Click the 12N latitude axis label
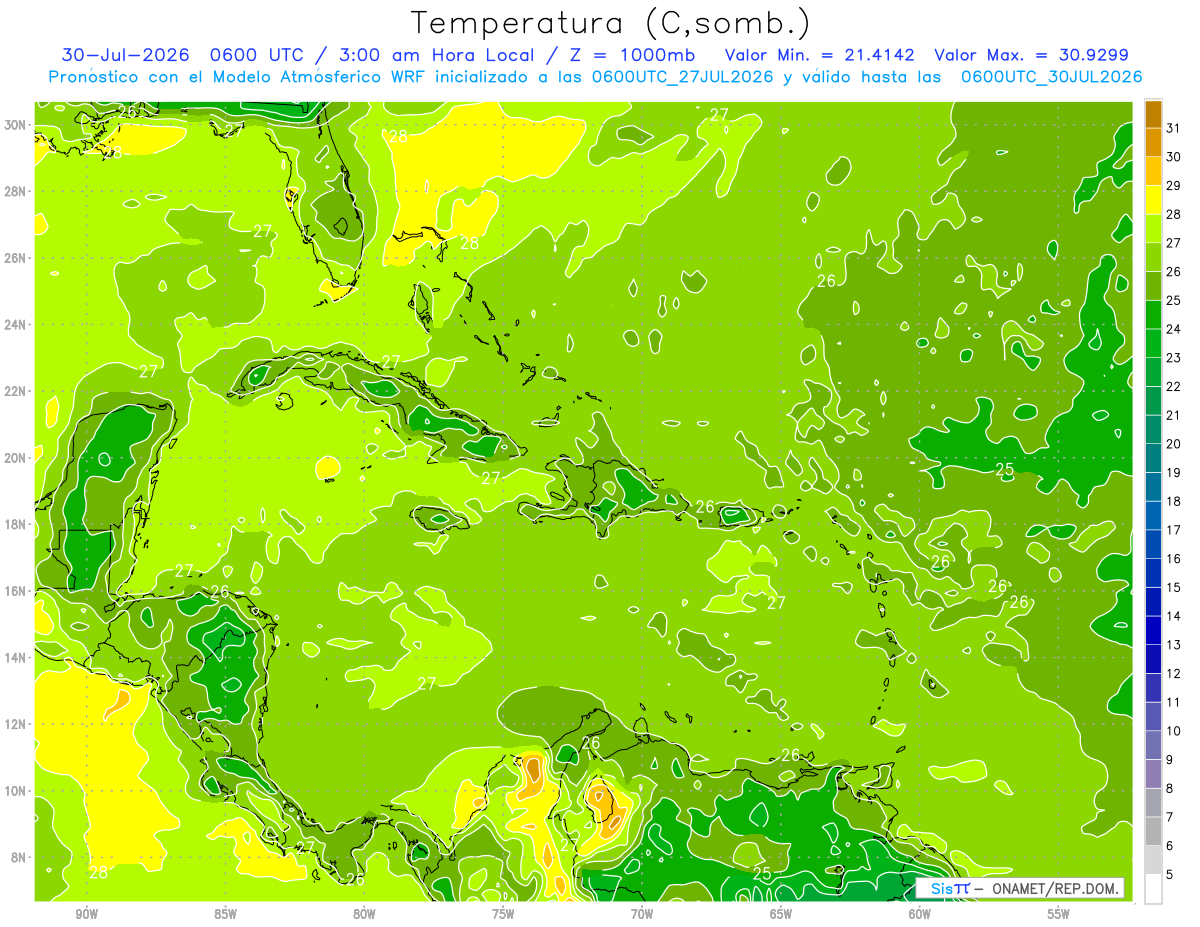1200x927 pixels. [x=17, y=724]
